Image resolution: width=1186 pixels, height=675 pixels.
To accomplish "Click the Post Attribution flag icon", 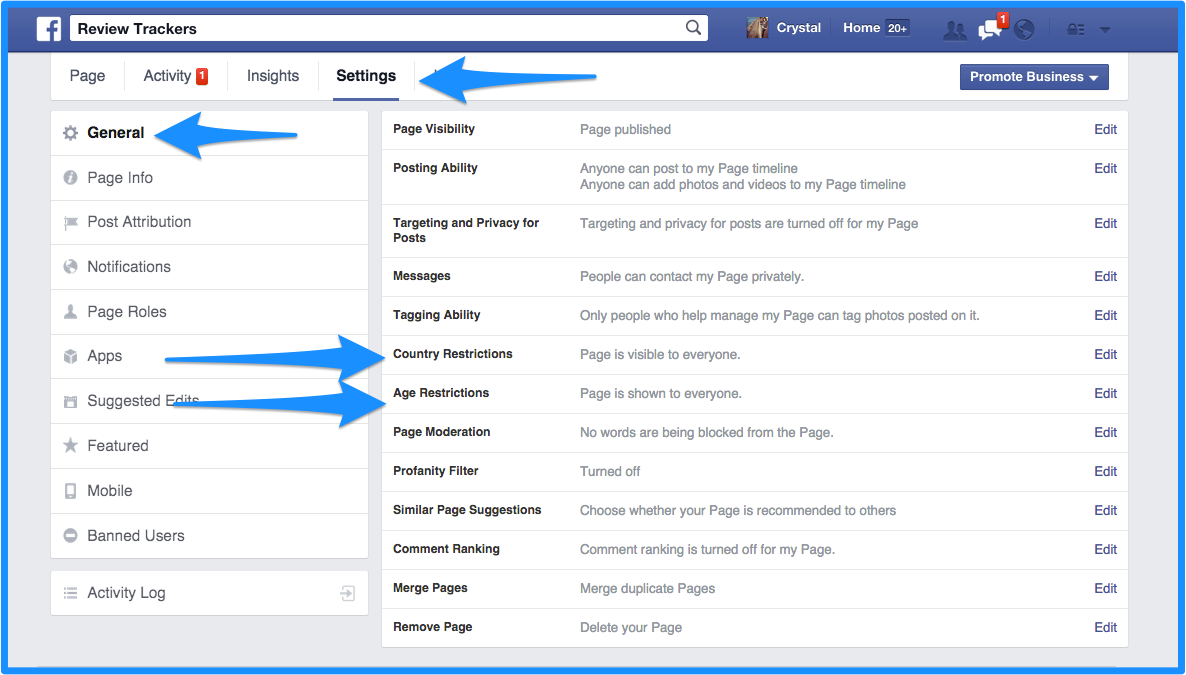I will [x=70, y=222].
